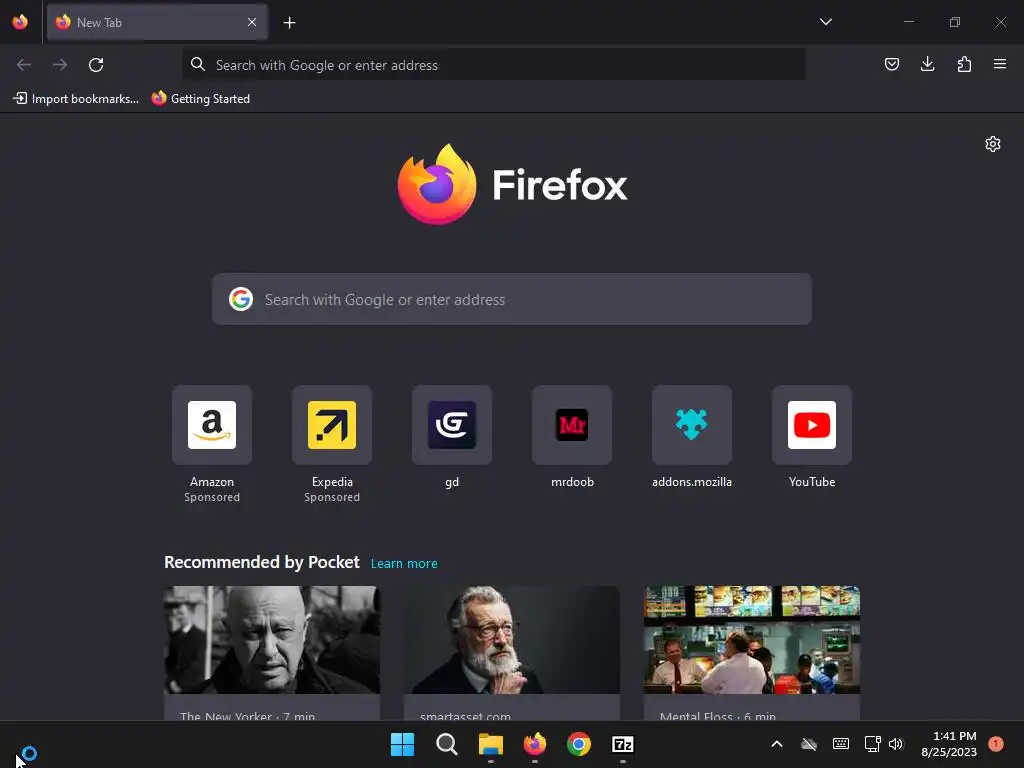Launch Google Chrome from taskbar

[x=579, y=744]
